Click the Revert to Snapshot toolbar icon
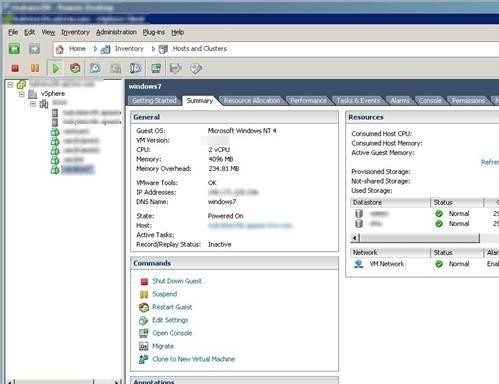This screenshot has width=499, height=384. (116, 68)
